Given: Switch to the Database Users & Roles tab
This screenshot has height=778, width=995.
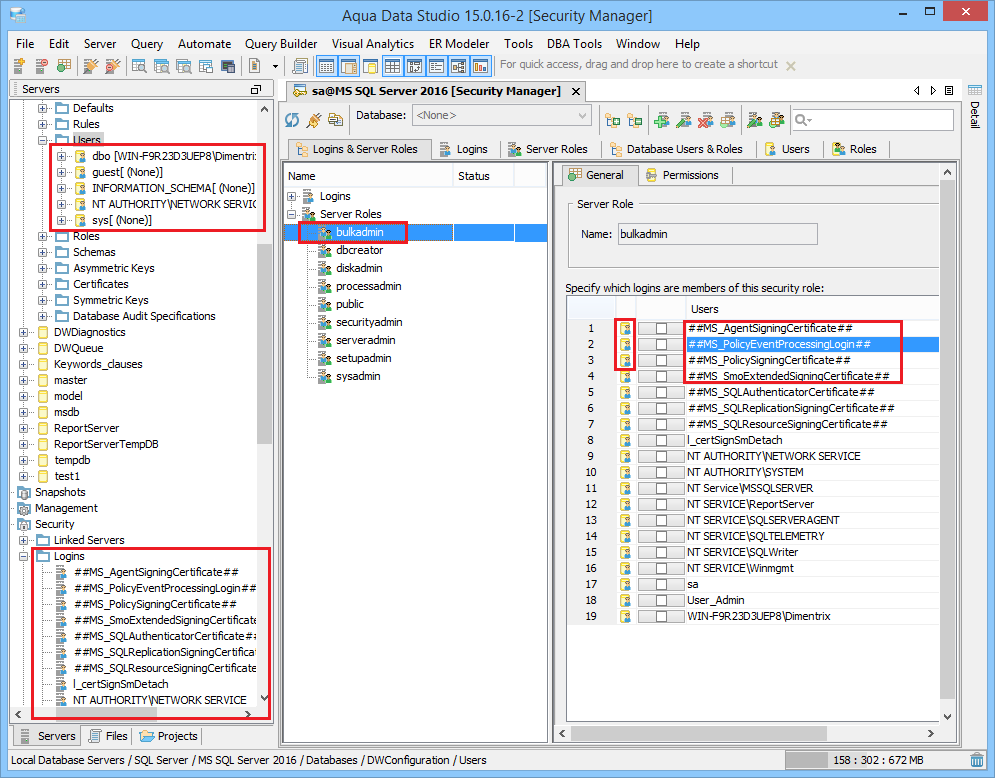Looking at the screenshot, I should tap(676, 149).
